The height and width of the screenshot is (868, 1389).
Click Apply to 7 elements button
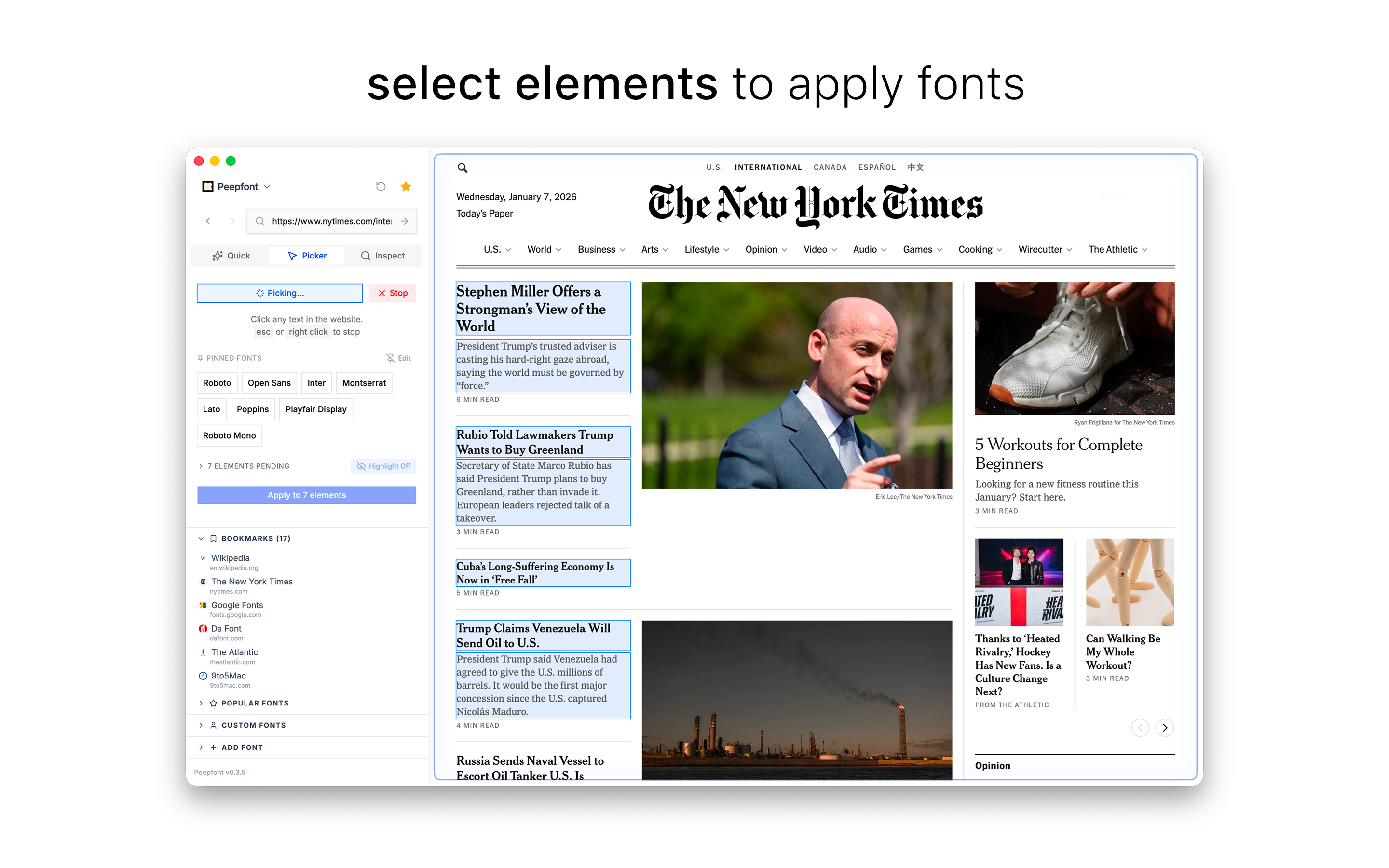(x=307, y=495)
